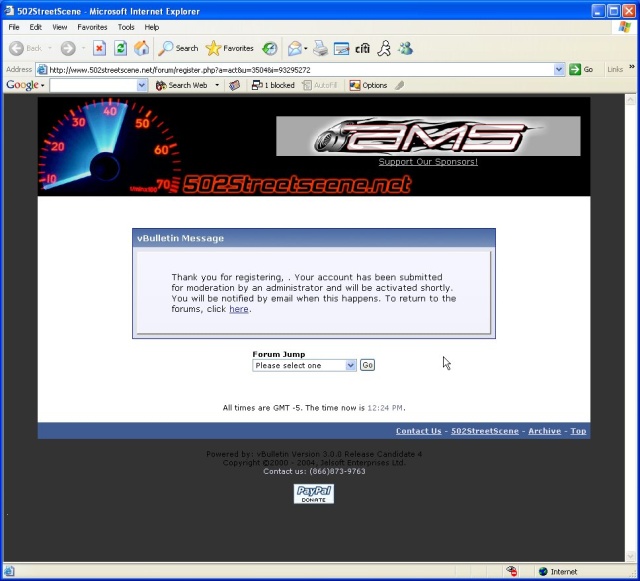This screenshot has width=640, height=581.
Task: Click the Edit page icon next to Print
Action: [341, 49]
